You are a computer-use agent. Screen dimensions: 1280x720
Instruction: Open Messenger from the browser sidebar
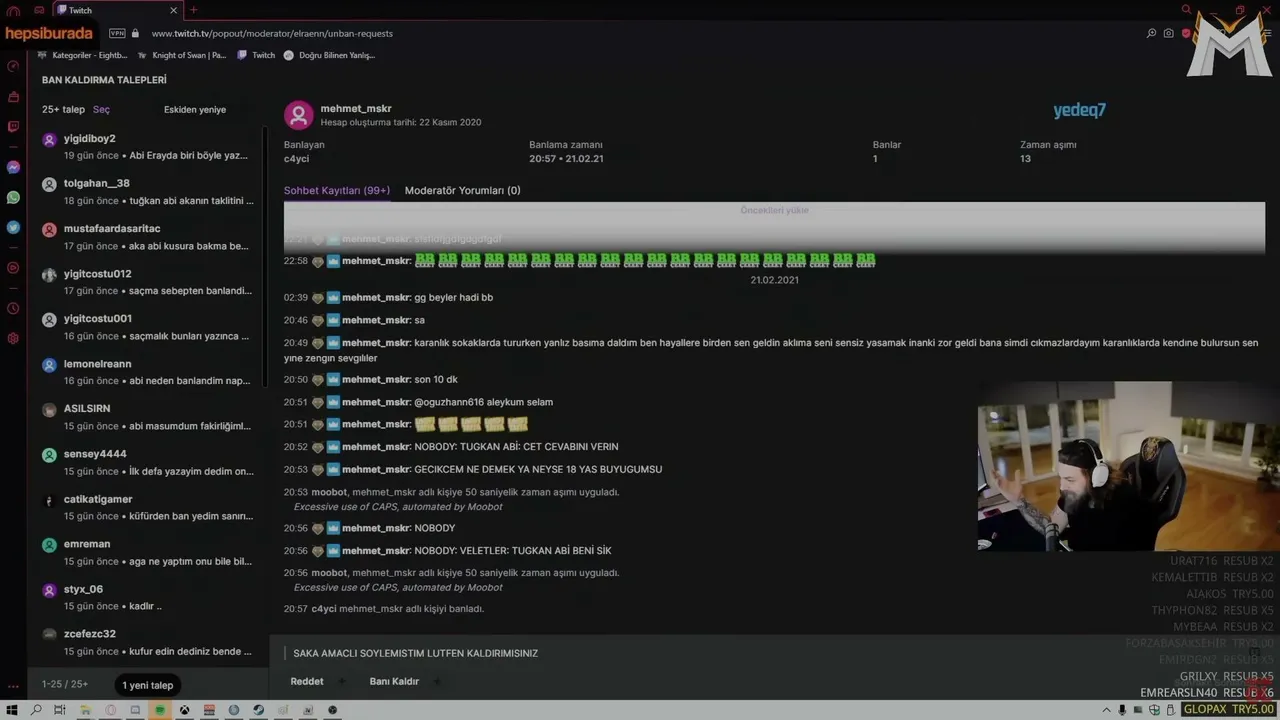pyautogui.click(x=13, y=167)
